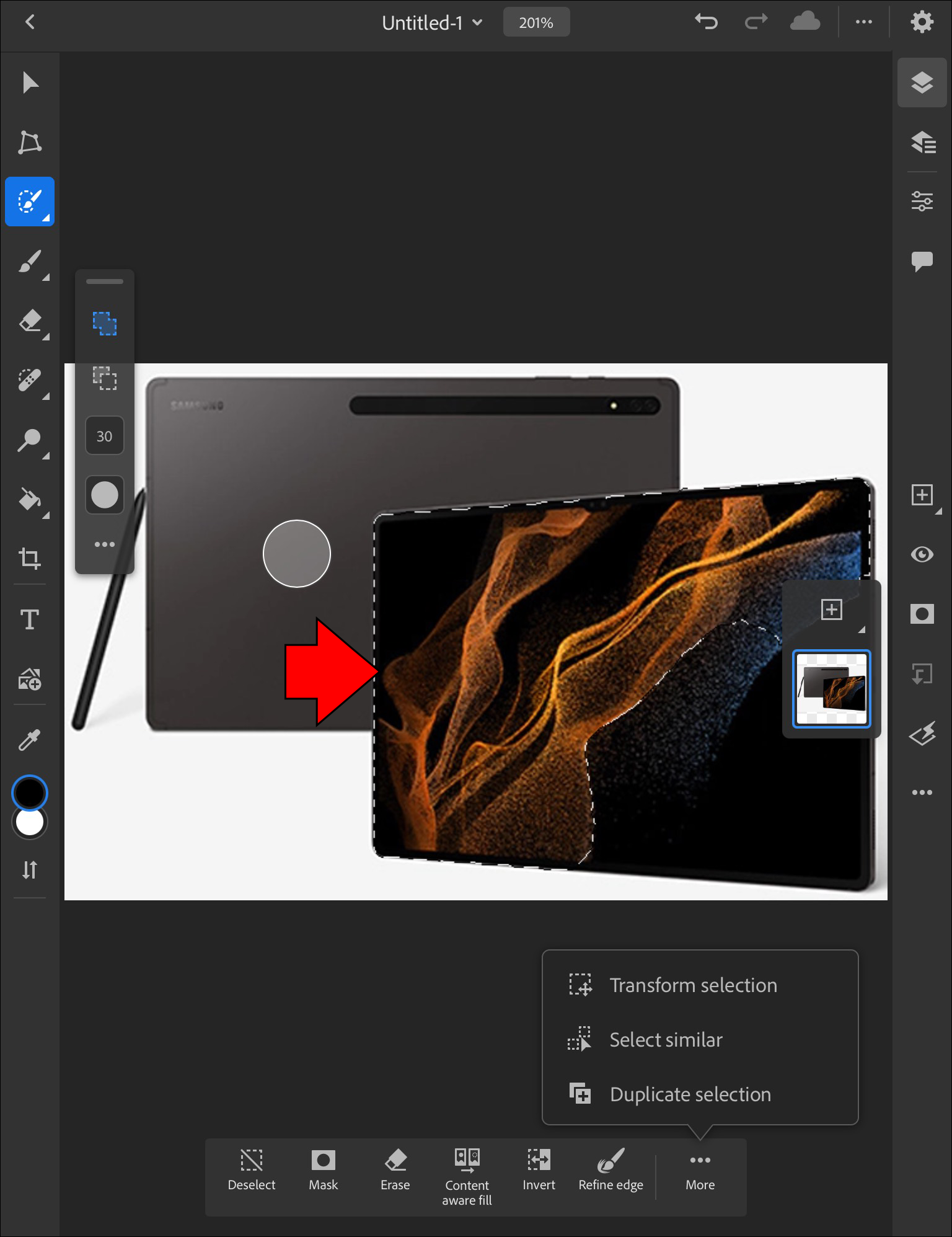Expand brush settings three-dot menu
The height and width of the screenshot is (1237, 952).
pyautogui.click(x=105, y=544)
